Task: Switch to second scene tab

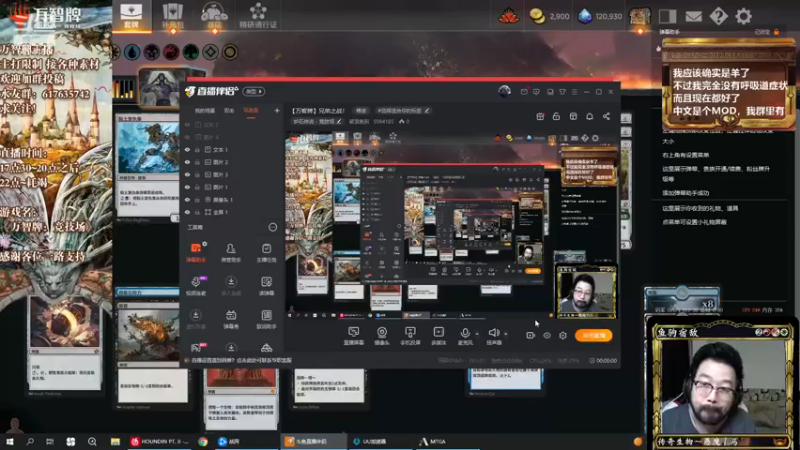Action: coord(229,110)
